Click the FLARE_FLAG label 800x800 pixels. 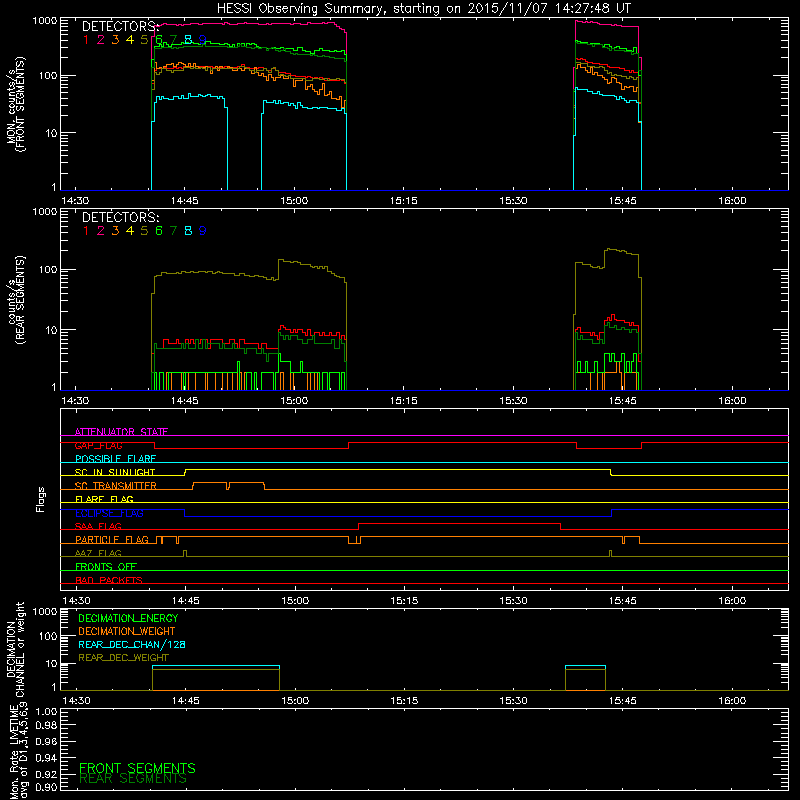tap(104, 499)
